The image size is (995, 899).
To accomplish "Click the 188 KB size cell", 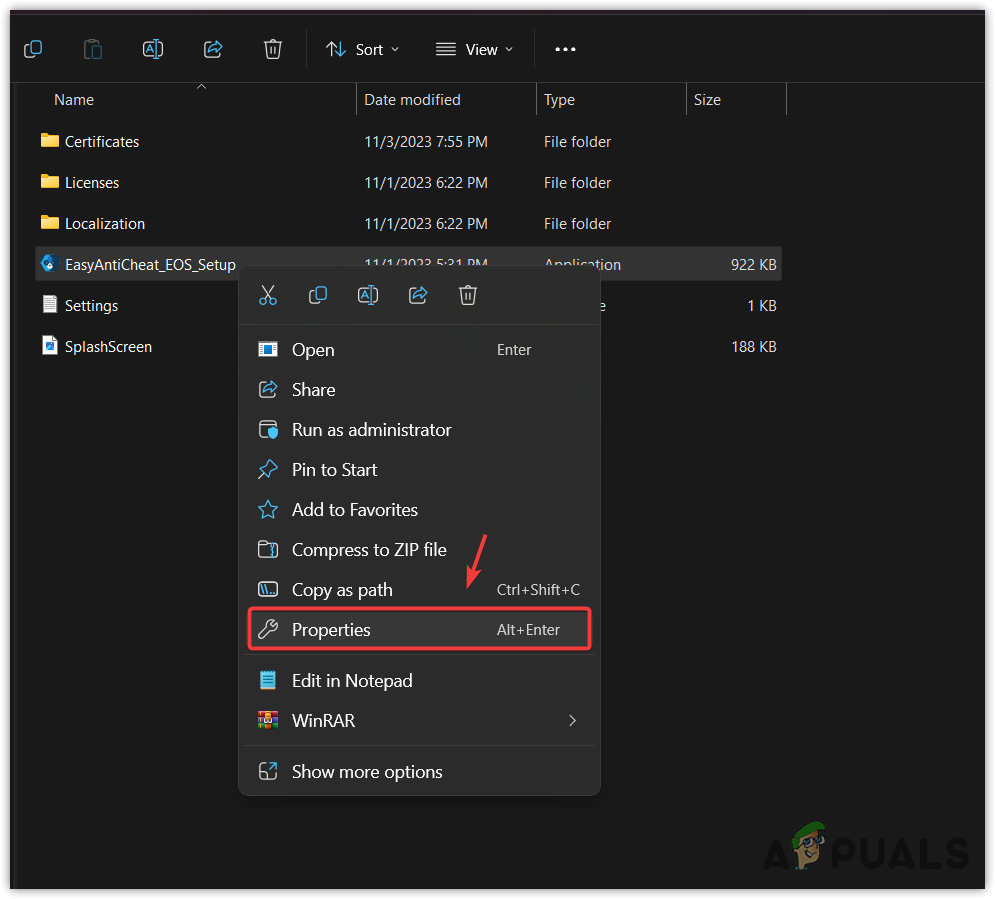I will coord(754,347).
